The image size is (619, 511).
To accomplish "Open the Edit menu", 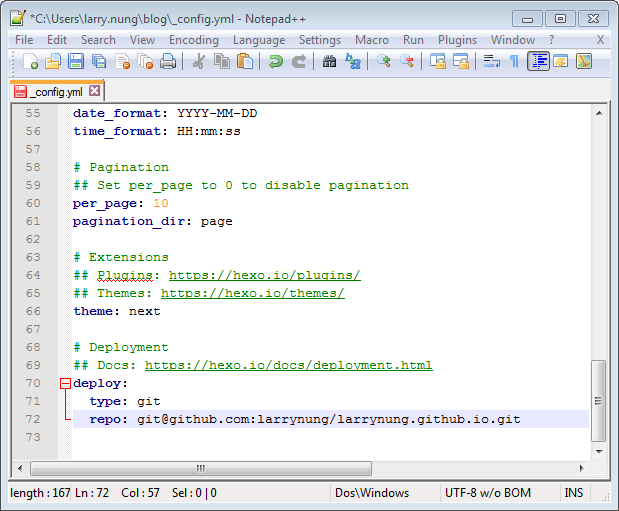I will coord(57,40).
